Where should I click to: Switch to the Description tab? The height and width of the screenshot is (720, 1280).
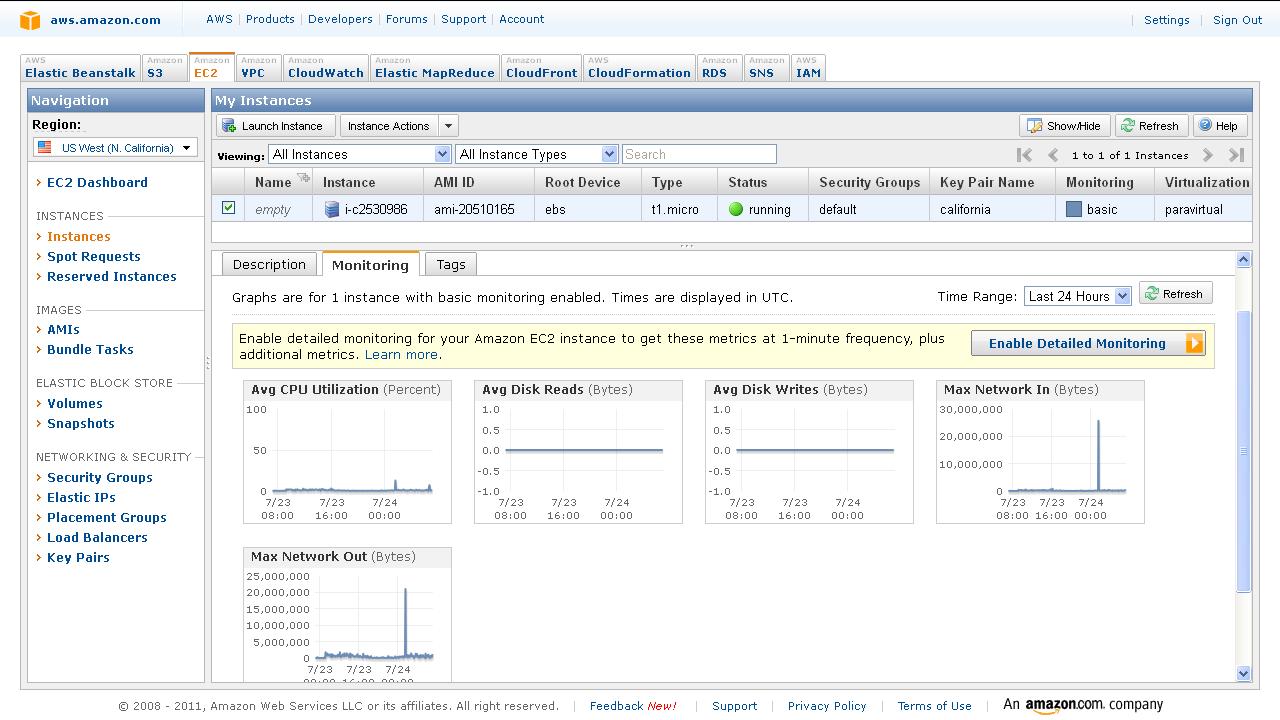tap(269, 264)
